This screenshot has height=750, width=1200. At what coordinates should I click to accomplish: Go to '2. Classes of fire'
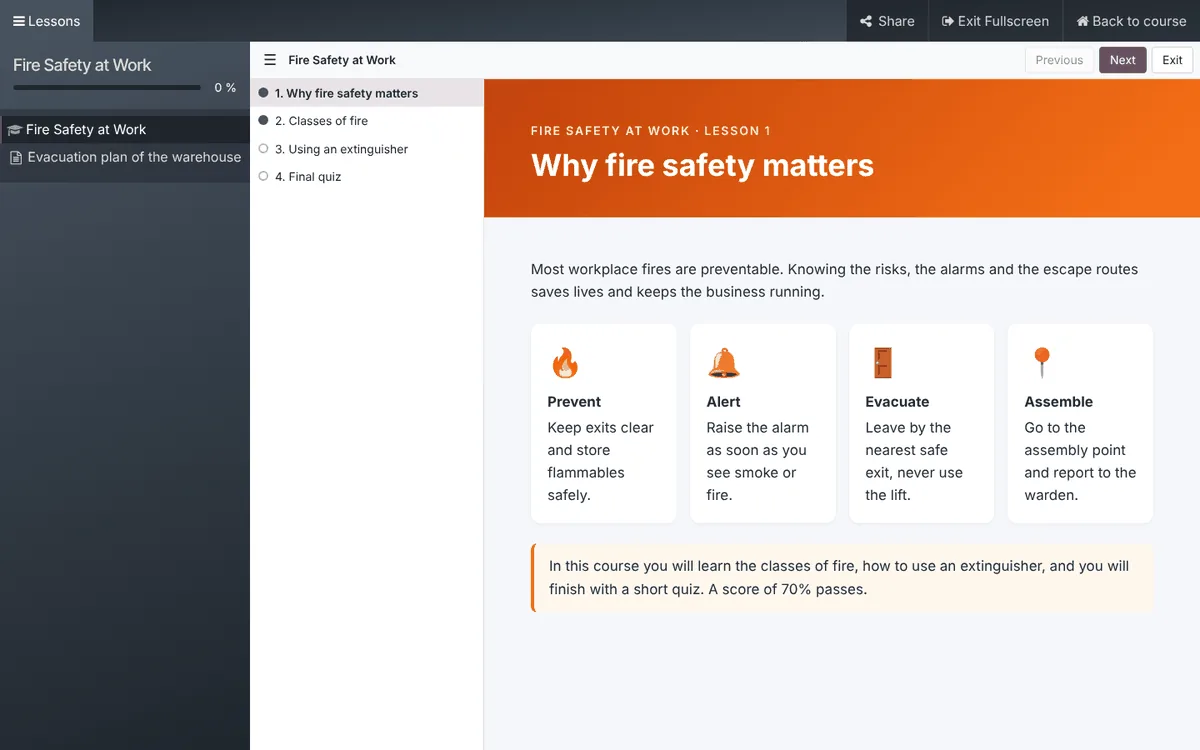point(367,121)
